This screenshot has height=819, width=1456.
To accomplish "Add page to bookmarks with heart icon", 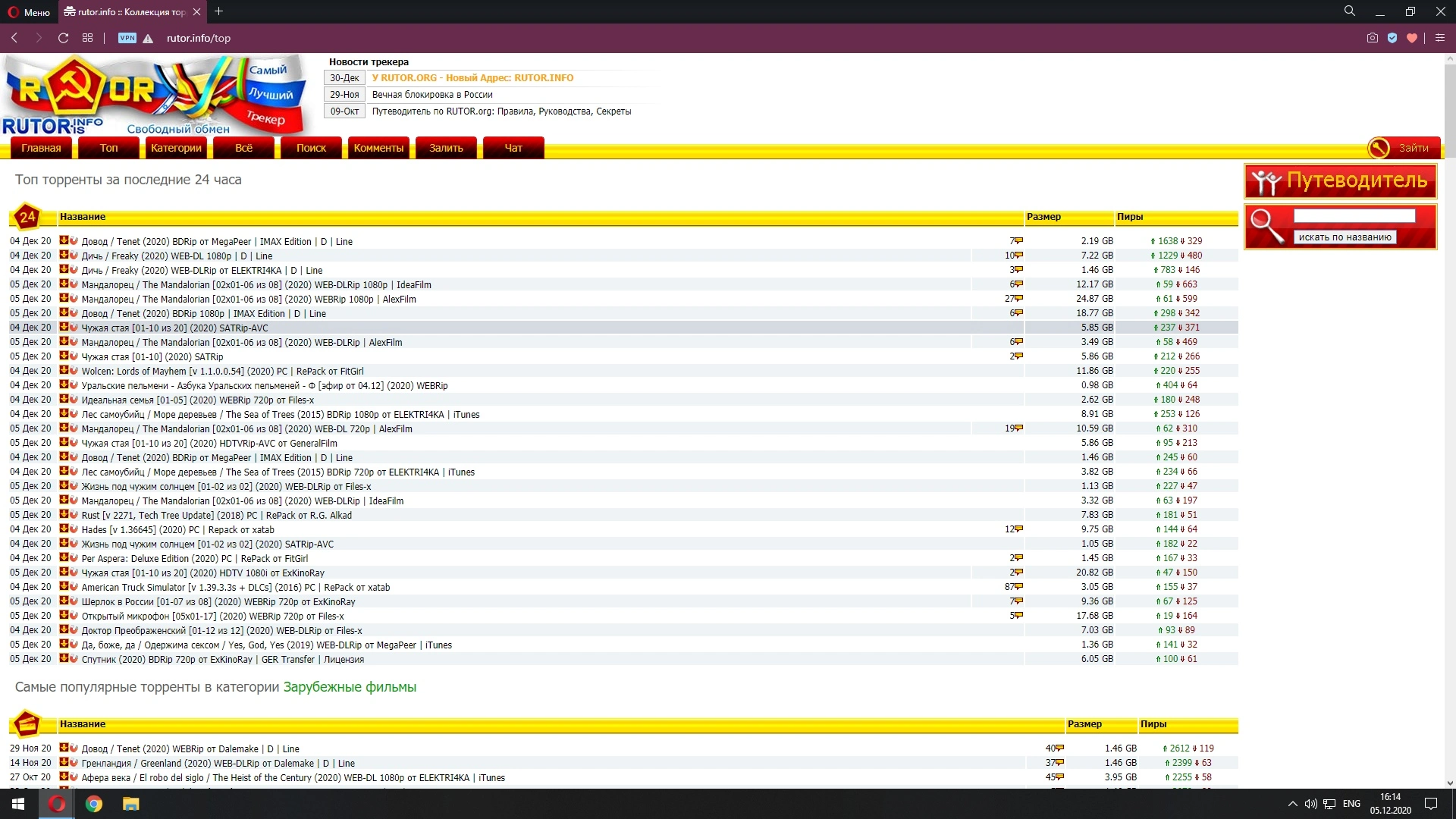I will (x=1412, y=38).
